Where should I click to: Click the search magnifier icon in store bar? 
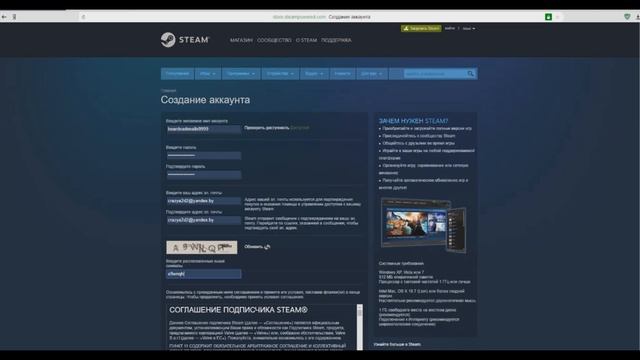[x=471, y=73]
